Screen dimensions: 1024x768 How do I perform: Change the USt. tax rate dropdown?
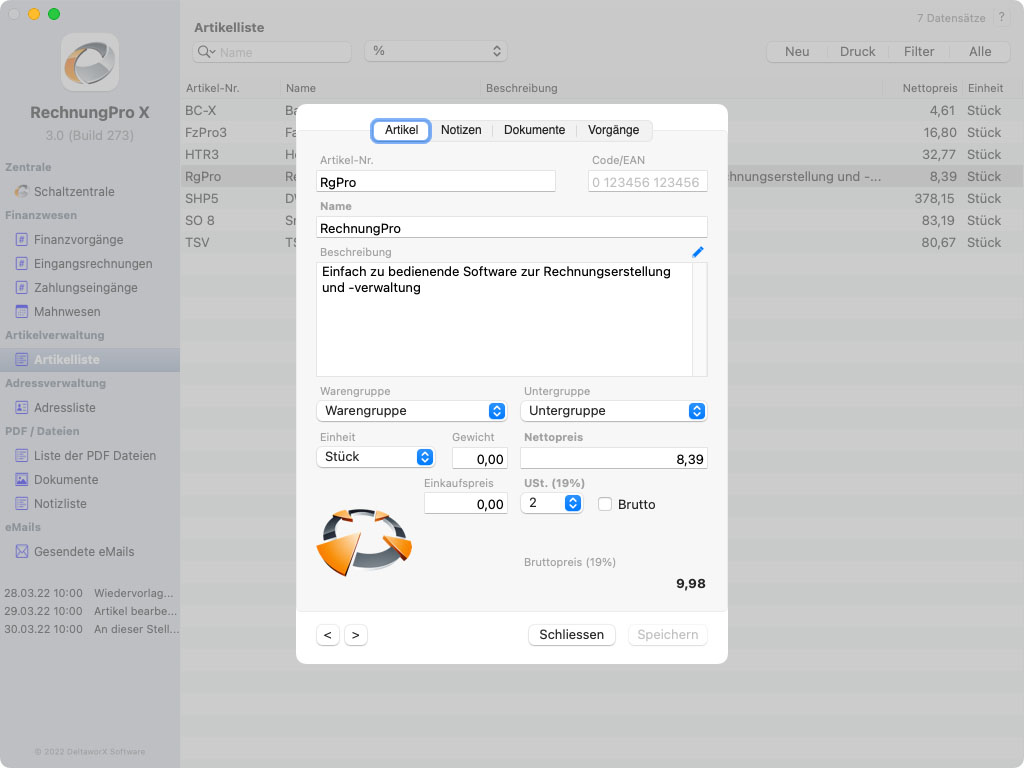point(552,504)
